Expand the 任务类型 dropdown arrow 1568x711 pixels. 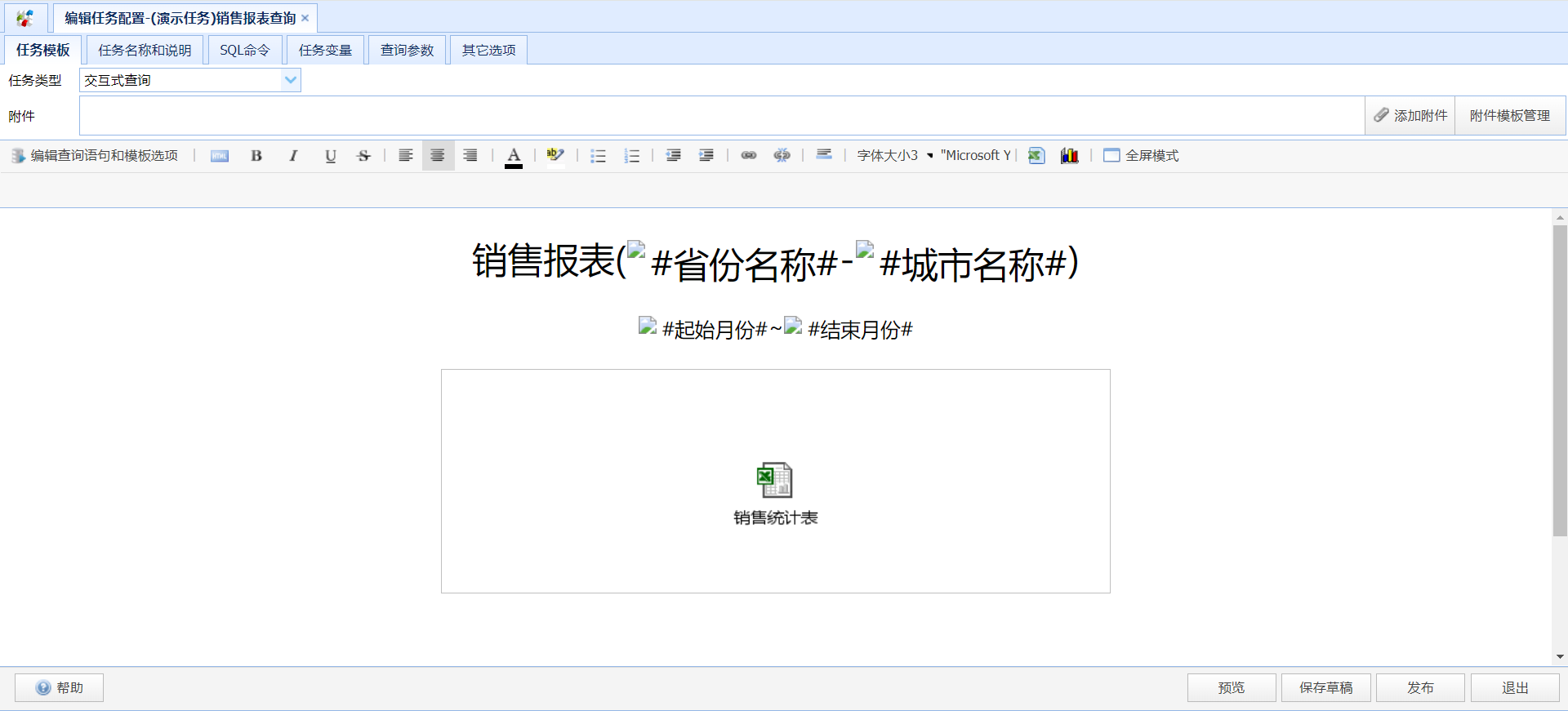pos(291,80)
